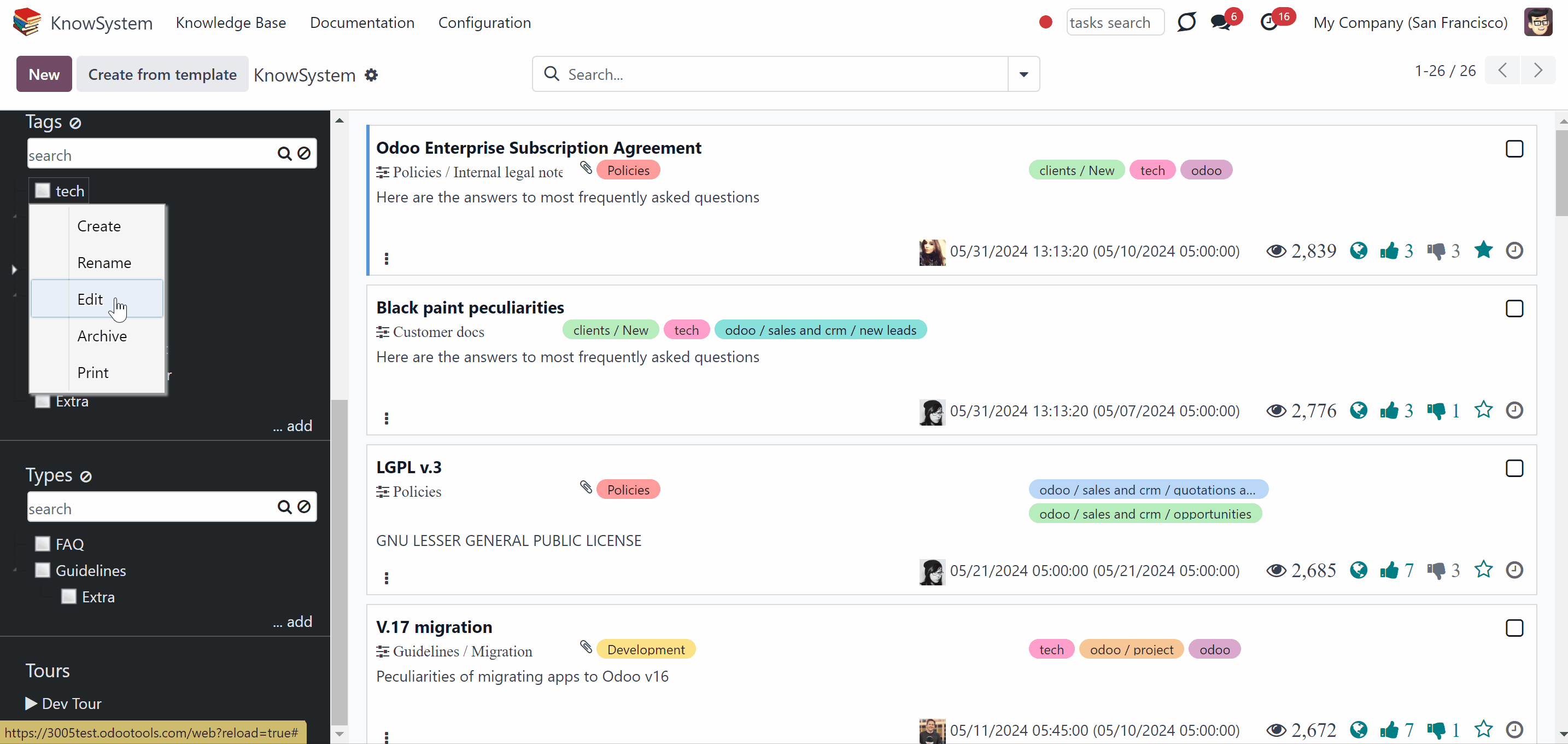Go to the previous page of articles

click(x=1502, y=71)
